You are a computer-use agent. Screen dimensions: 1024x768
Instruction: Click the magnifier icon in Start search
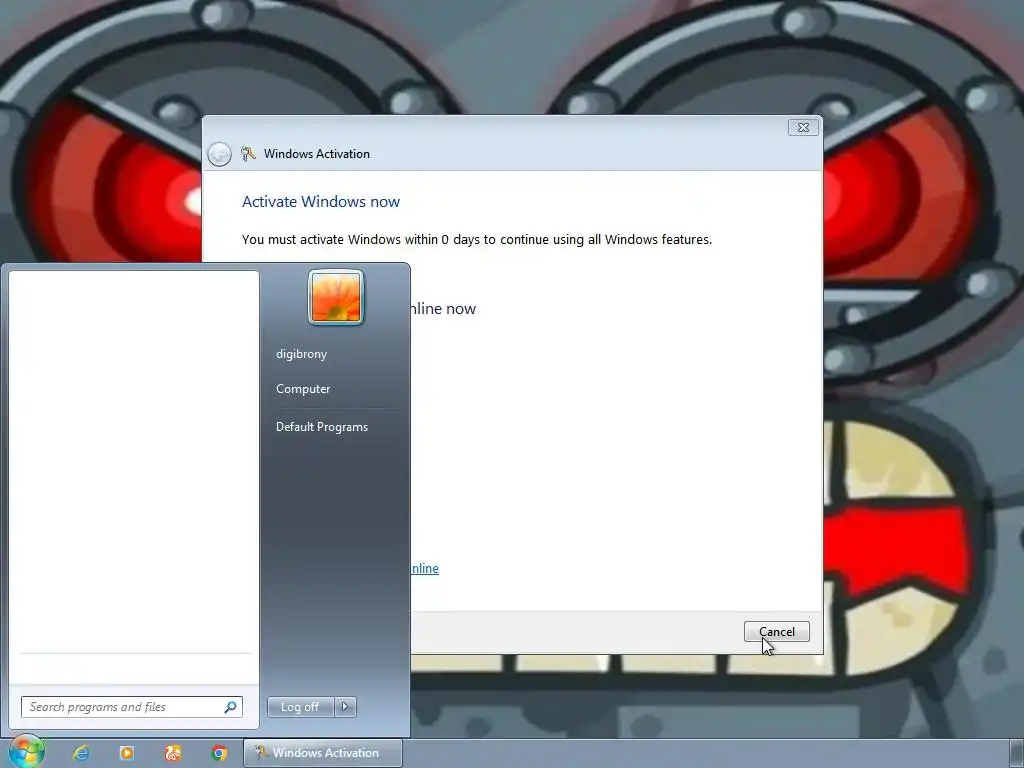point(230,707)
